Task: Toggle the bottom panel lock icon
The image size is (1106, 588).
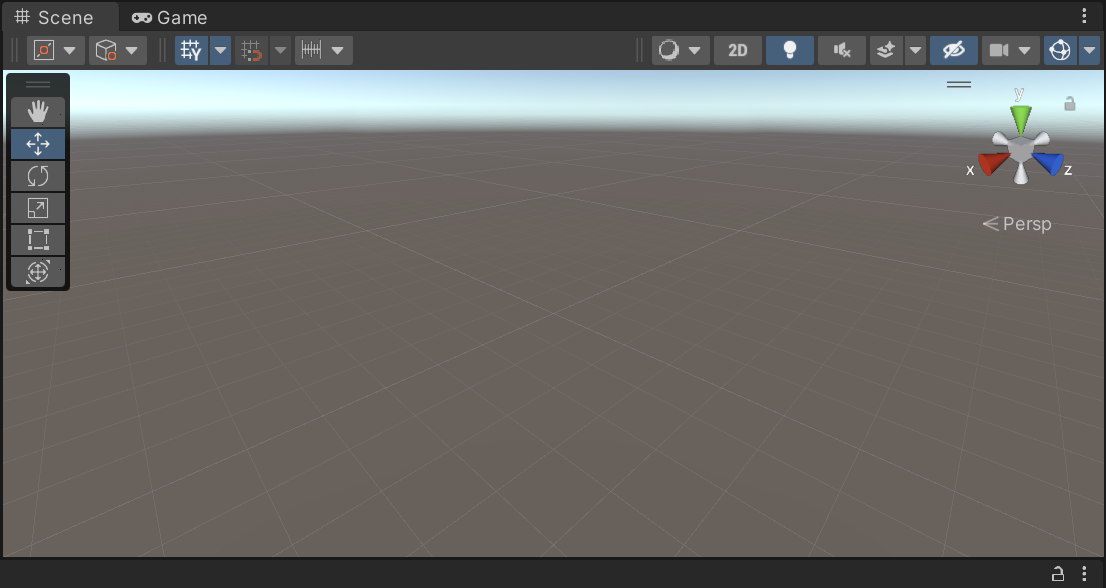Action: coord(1057,573)
